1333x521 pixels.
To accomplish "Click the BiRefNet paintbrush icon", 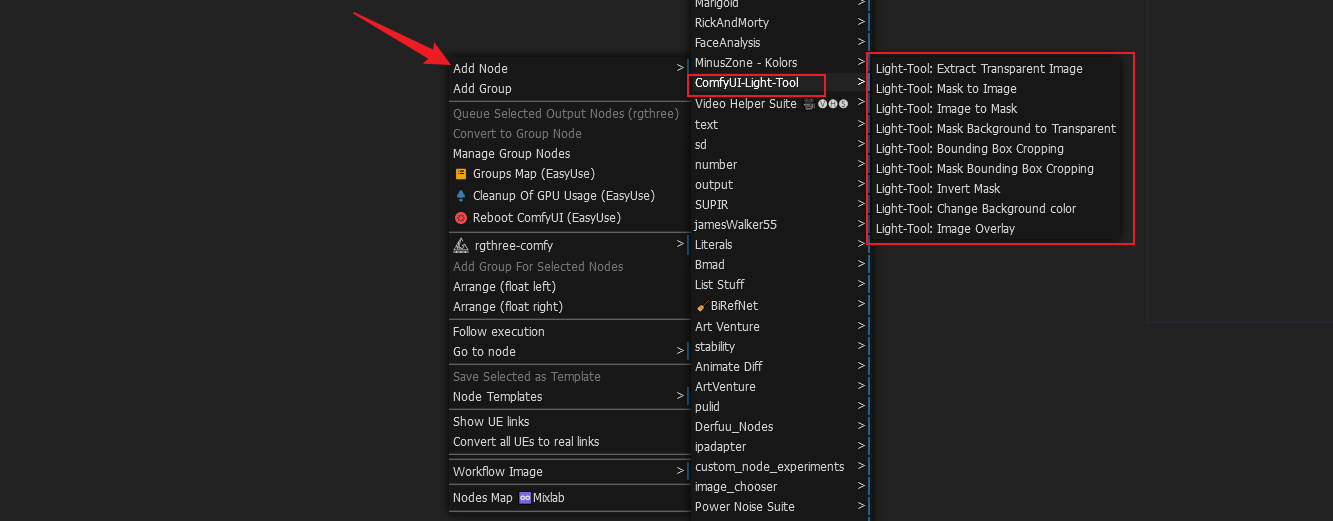I will coord(702,306).
